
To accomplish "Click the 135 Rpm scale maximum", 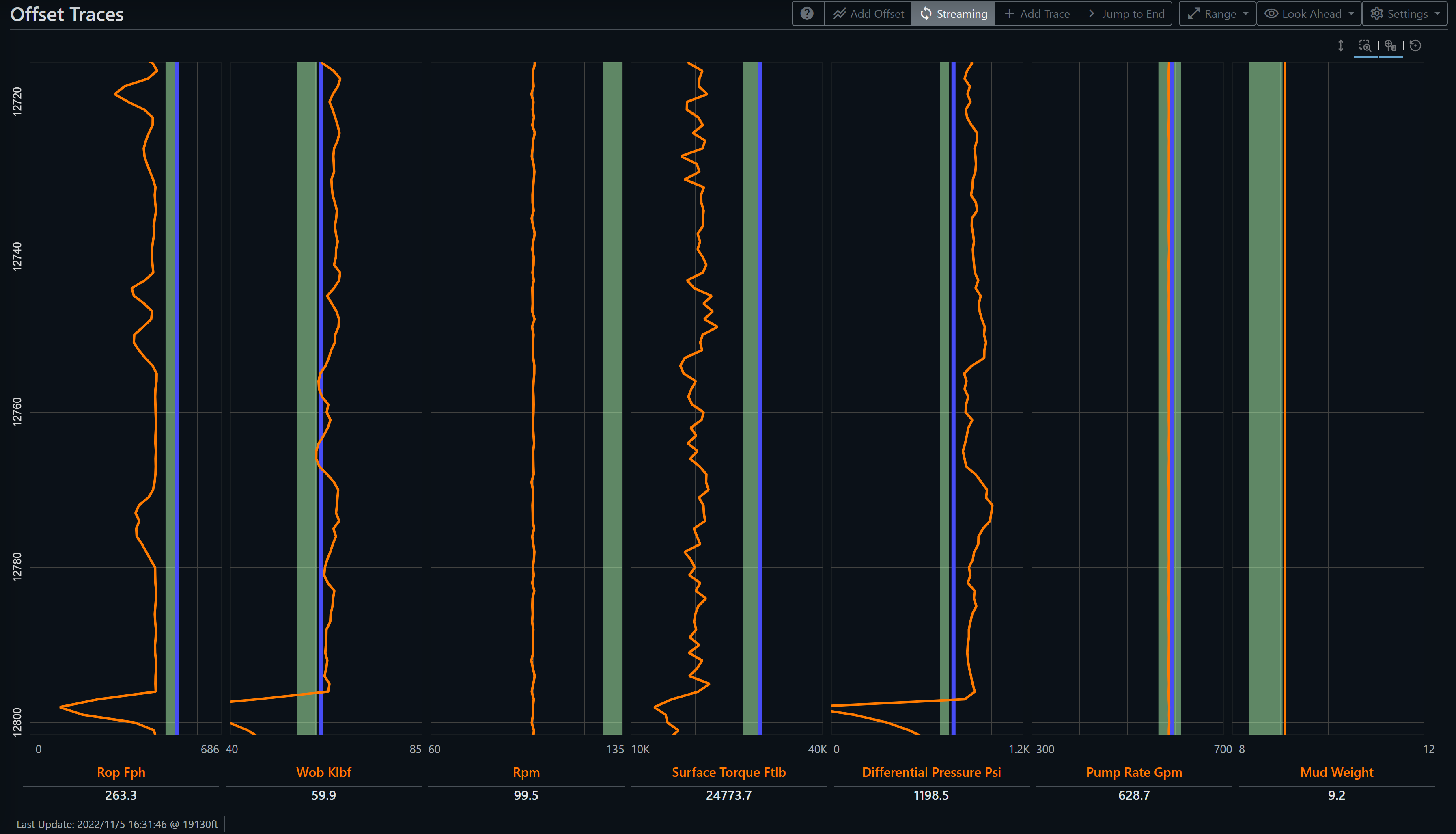I will [615, 749].
